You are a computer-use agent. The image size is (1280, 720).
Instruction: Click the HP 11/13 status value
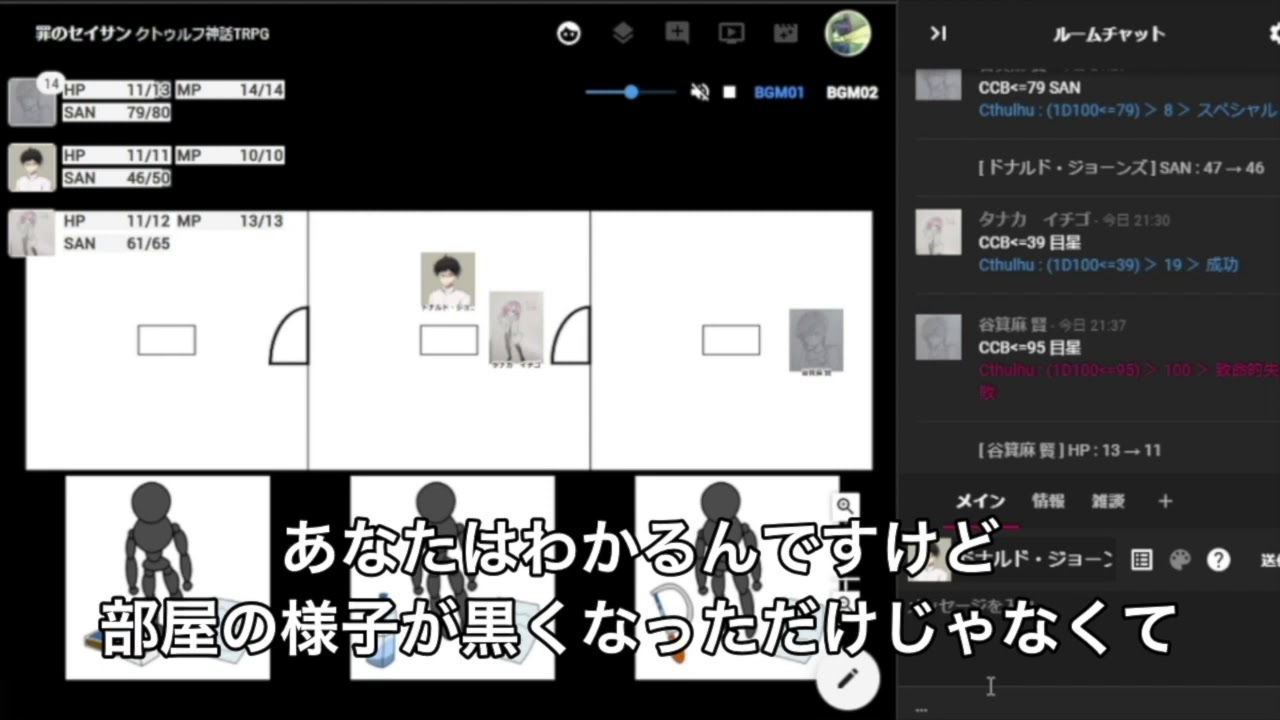tap(117, 90)
